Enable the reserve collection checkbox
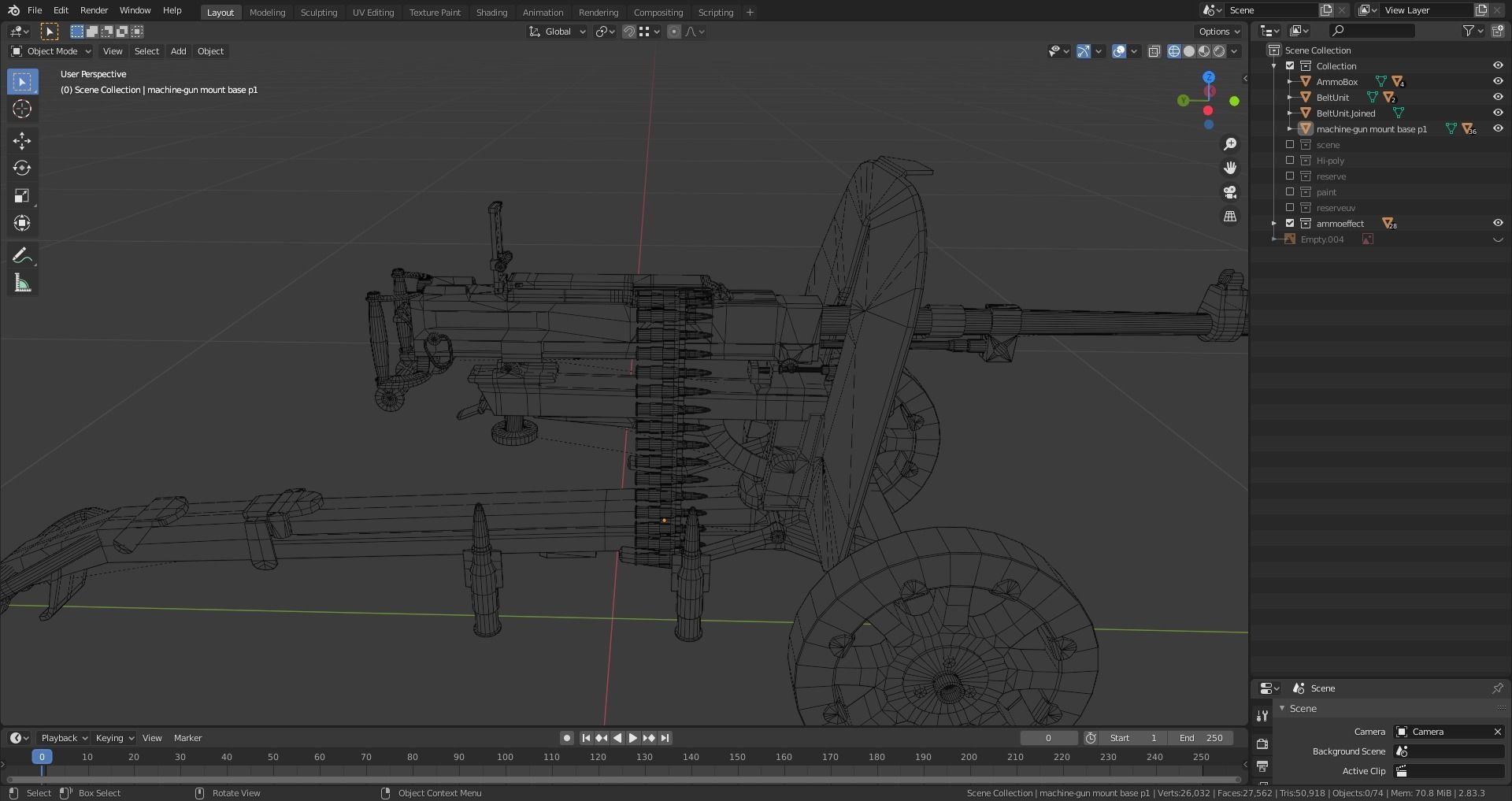The width and height of the screenshot is (1512, 801). point(1290,176)
